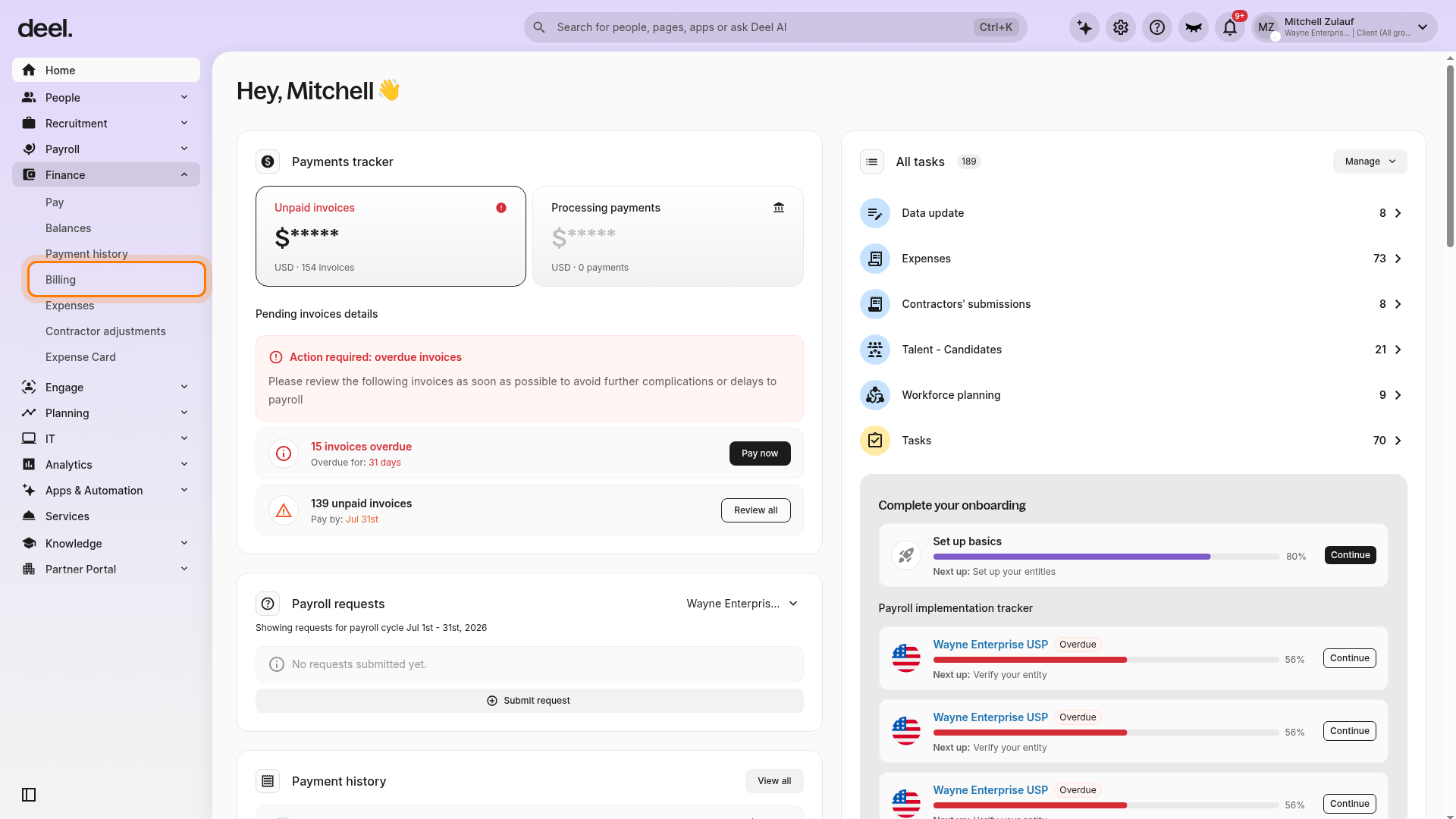Viewport: 1456px width, 819px height.
Task: Click the Data update task icon
Action: (x=875, y=213)
